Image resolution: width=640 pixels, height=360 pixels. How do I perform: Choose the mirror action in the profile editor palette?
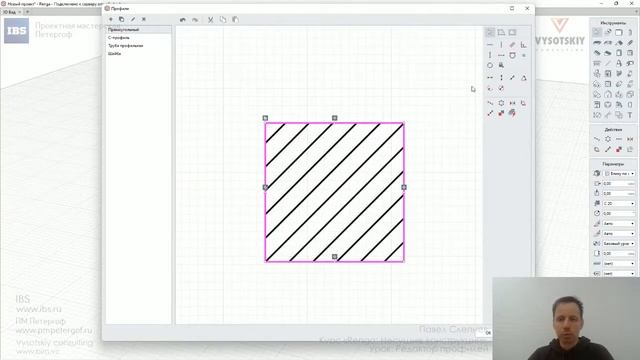(x=512, y=103)
